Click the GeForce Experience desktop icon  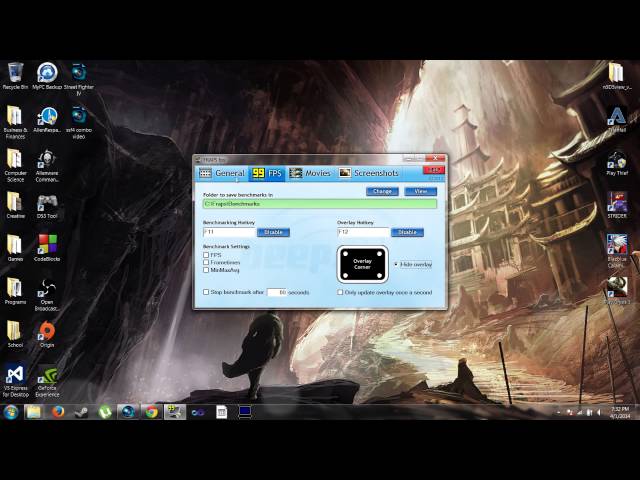(x=47, y=380)
